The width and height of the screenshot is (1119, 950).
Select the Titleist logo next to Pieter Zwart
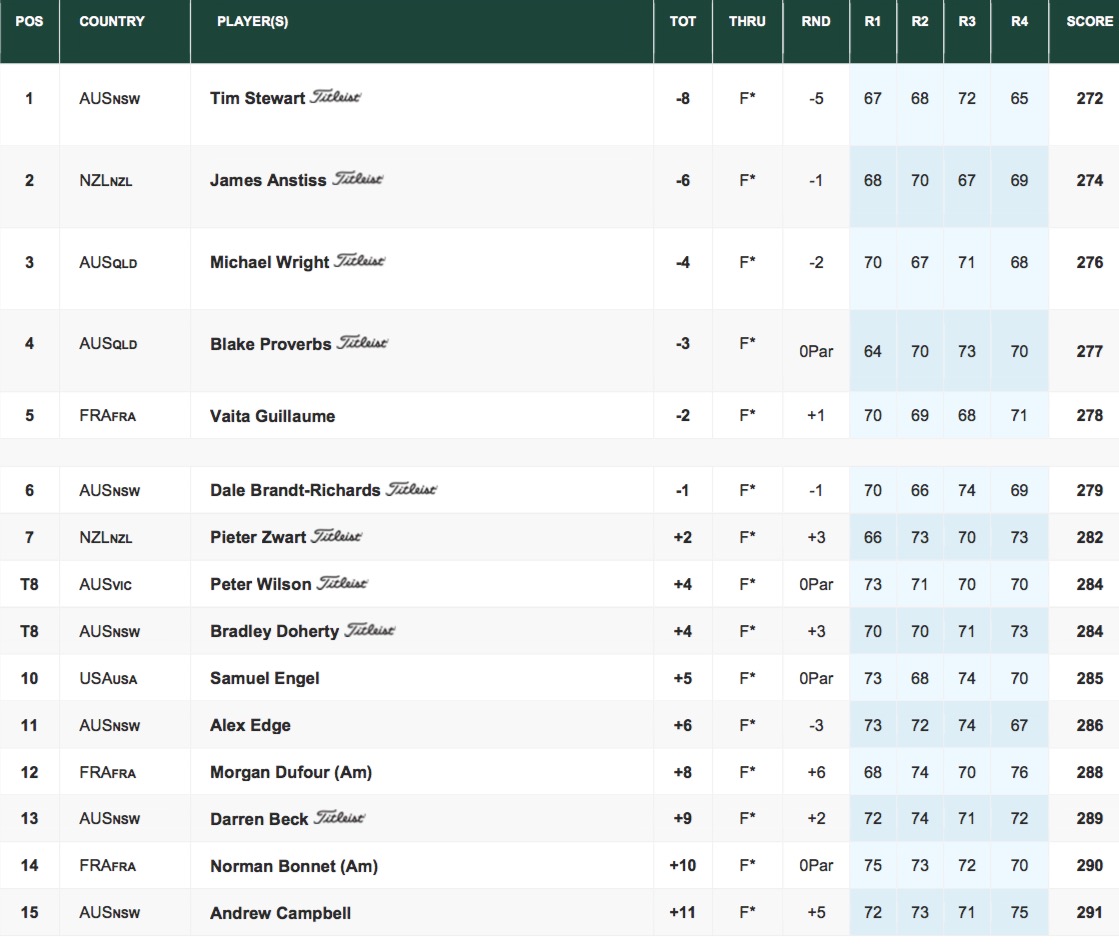(x=337, y=537)
